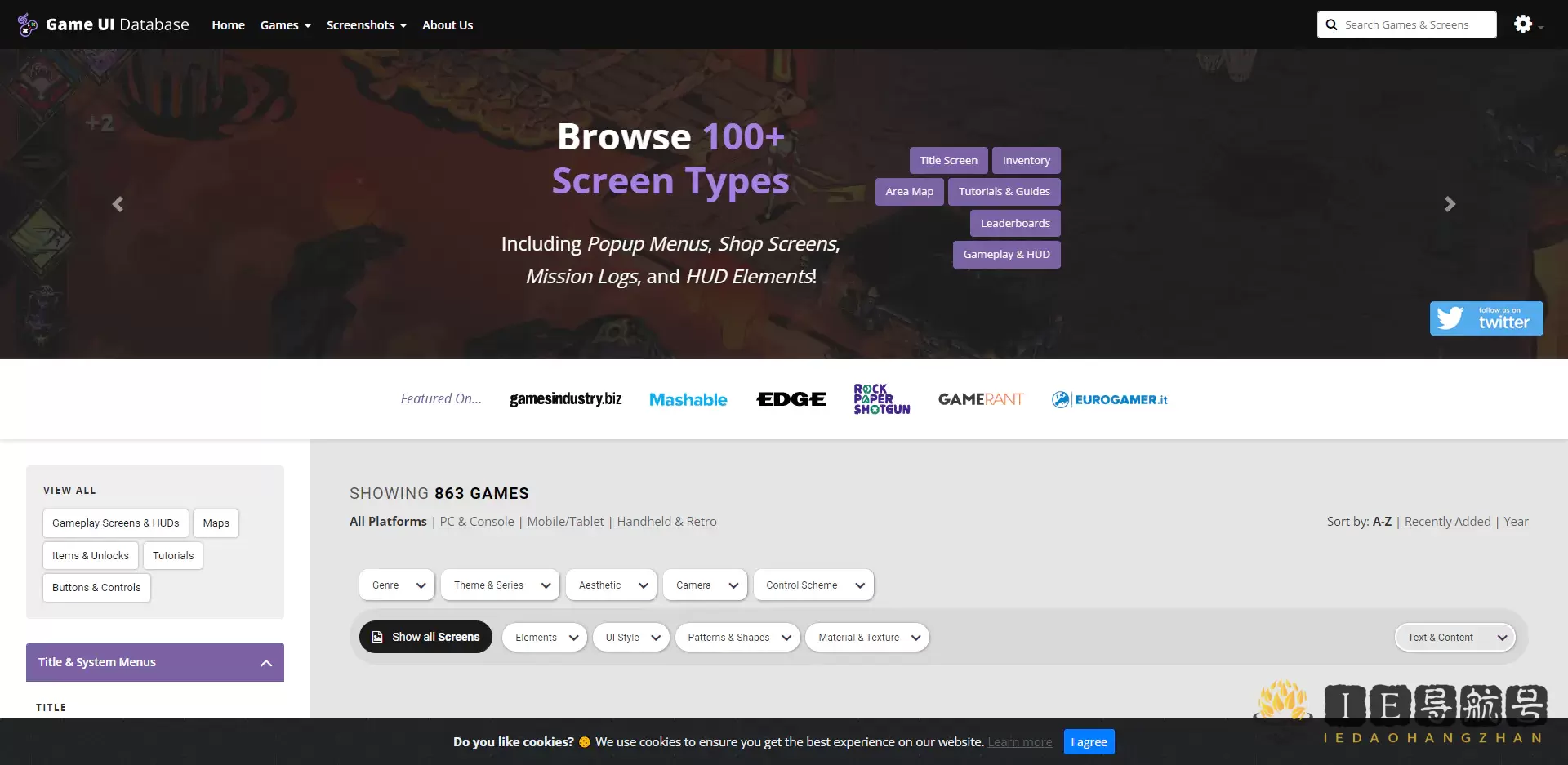This screenshot has width=1568, height=765.
Task: Click the Rock Paper Shotgun logo
Action: point(882,399)
